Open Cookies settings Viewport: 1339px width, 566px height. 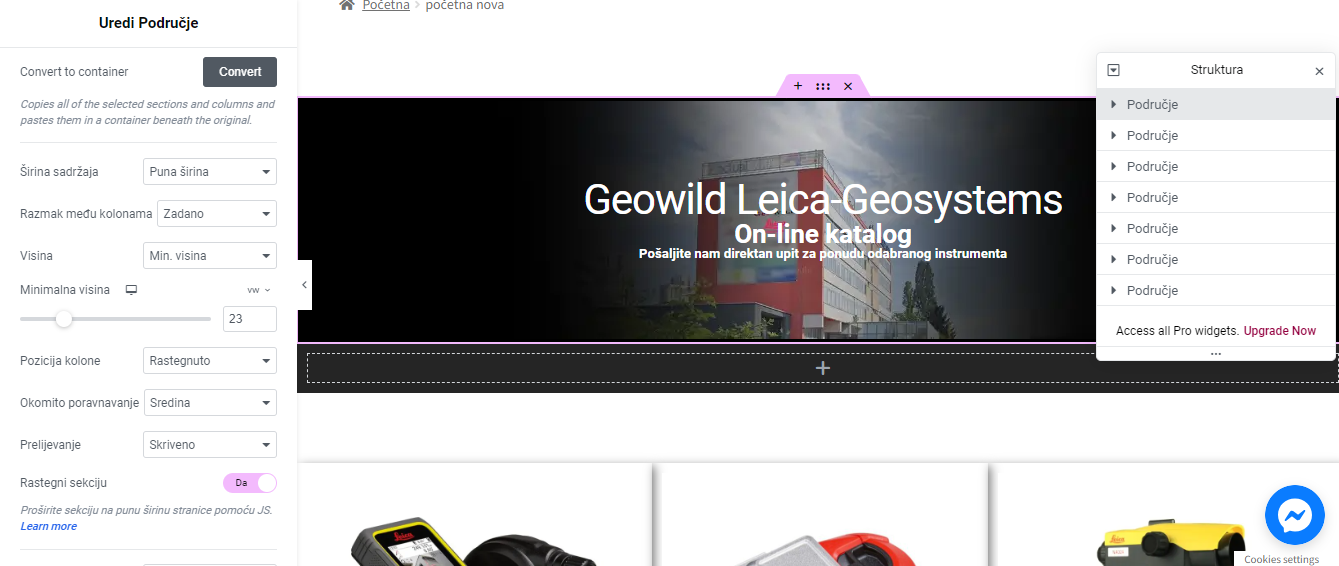(x=1281, y=559)
